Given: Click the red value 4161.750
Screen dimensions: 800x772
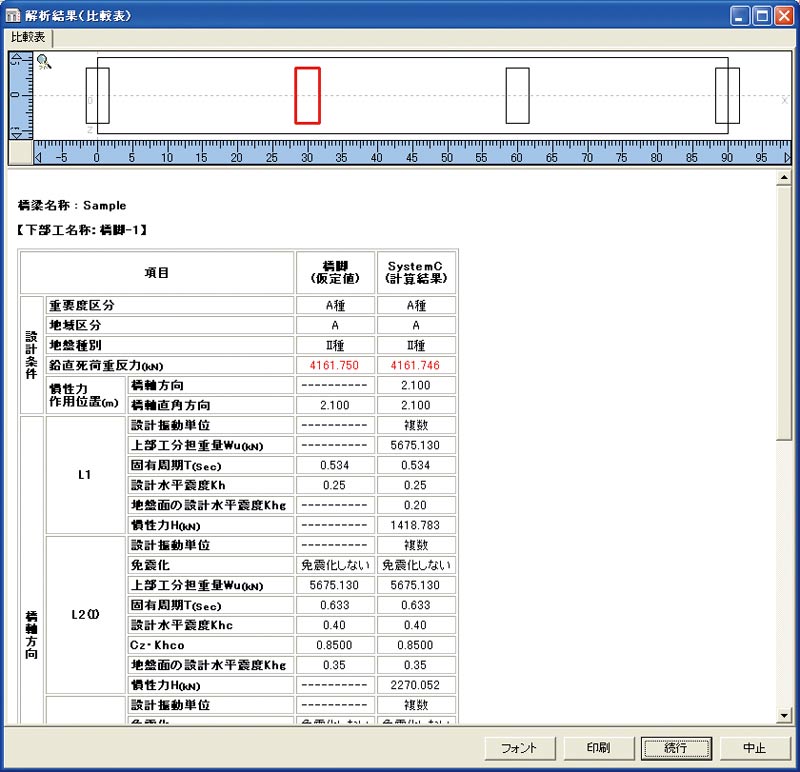Looking at the screenshot, I should pos(334,365).
